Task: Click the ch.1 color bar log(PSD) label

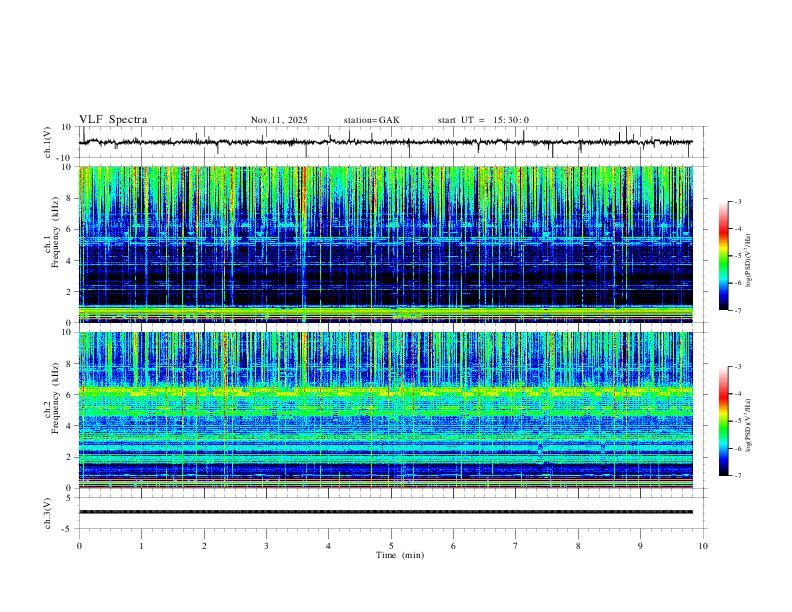Action: click(749, 260)
